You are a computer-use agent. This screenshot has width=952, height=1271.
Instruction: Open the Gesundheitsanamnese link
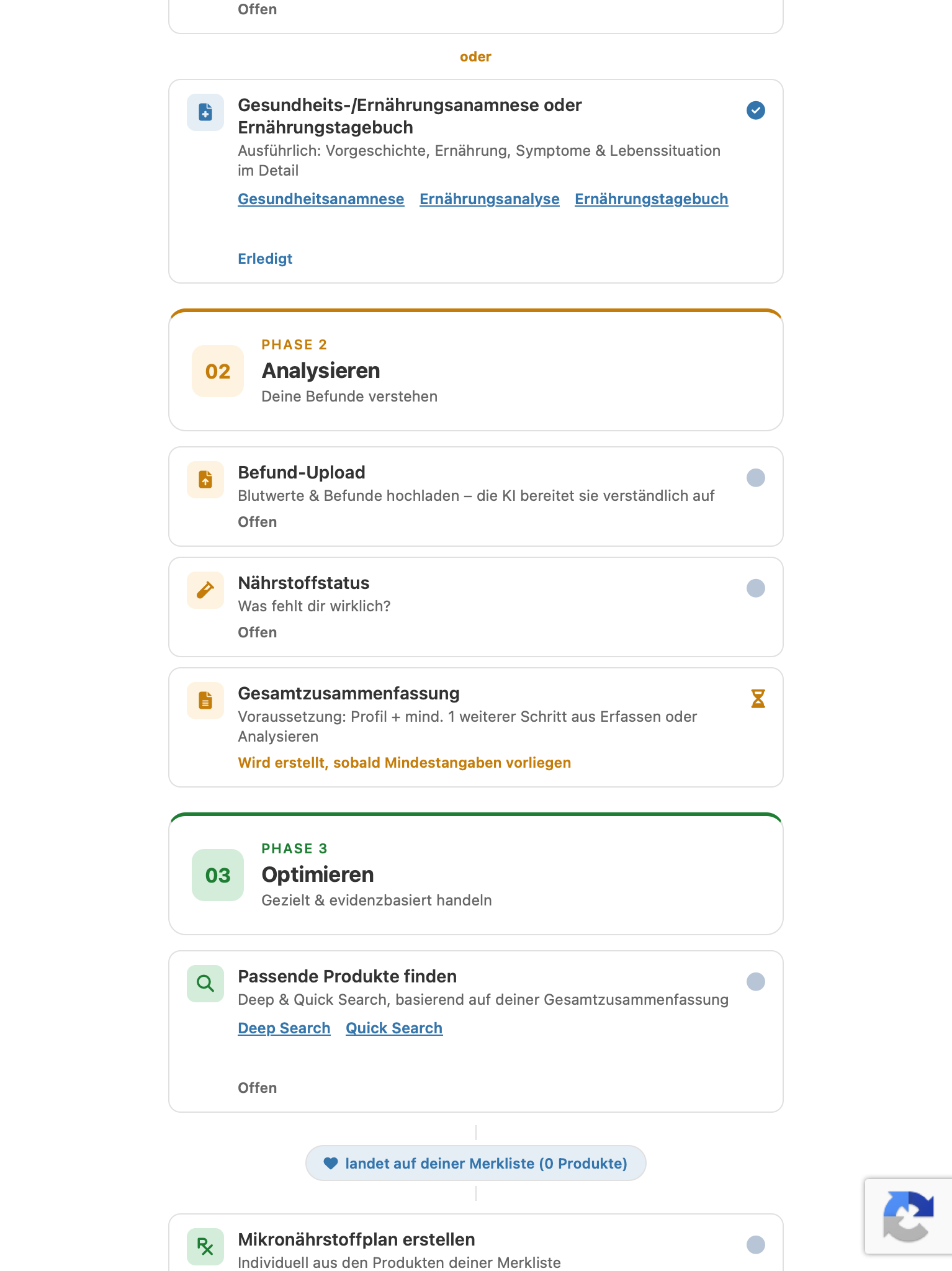click(x=321, y=199)
